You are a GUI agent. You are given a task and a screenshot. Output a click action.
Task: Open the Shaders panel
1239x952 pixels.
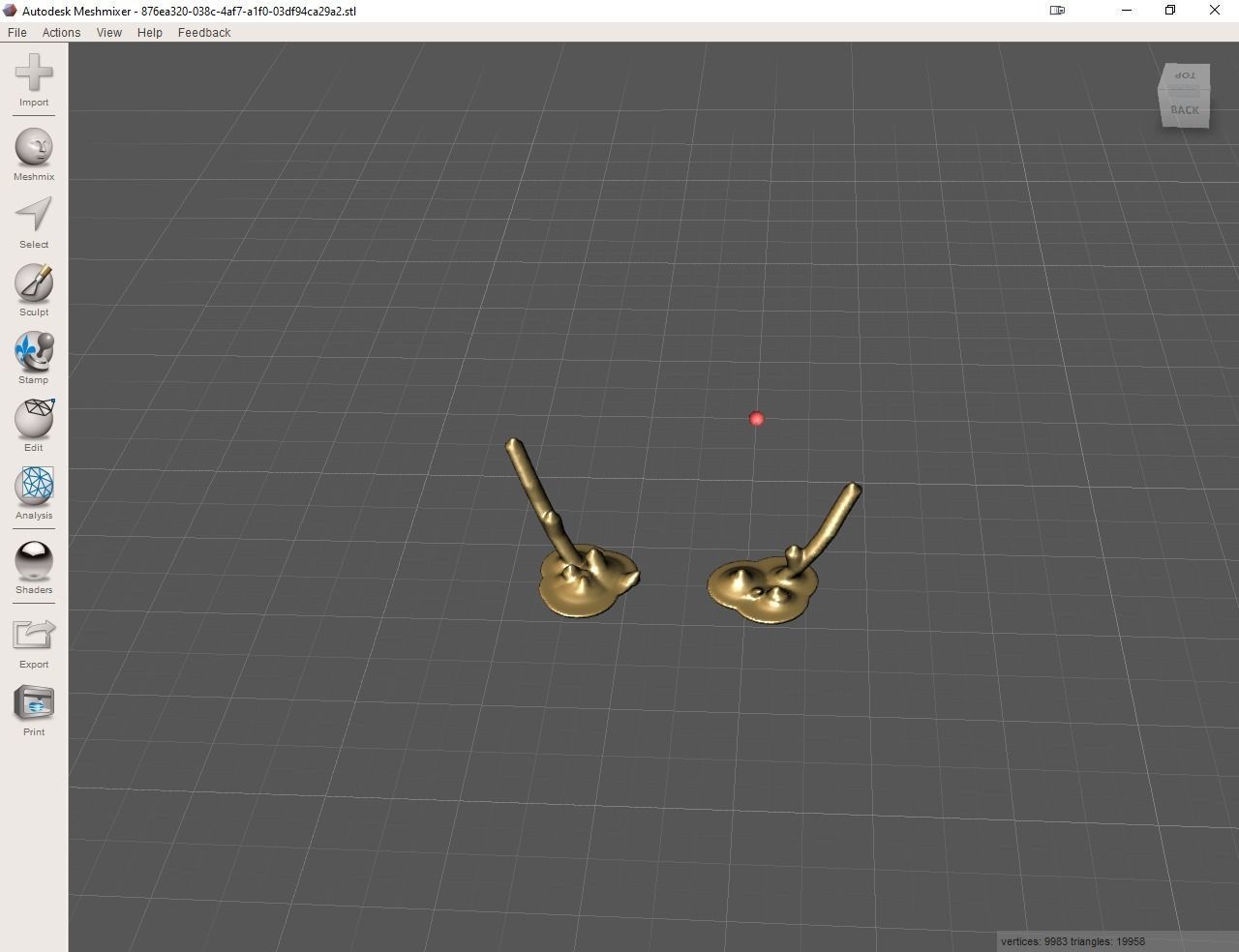click(34, 568)
